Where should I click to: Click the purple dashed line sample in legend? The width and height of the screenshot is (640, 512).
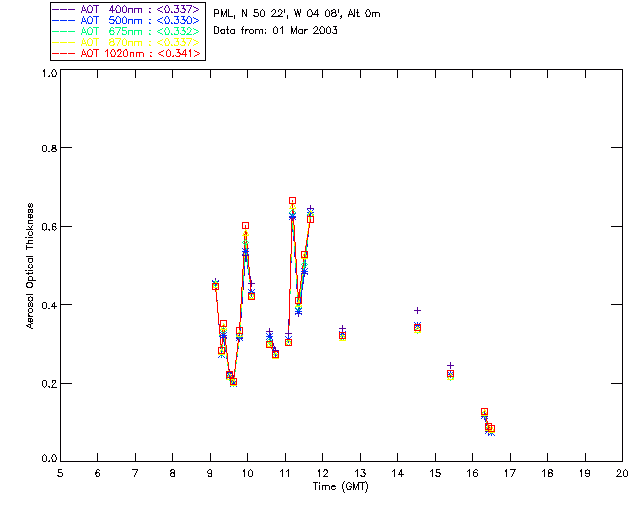click(64, 9)
